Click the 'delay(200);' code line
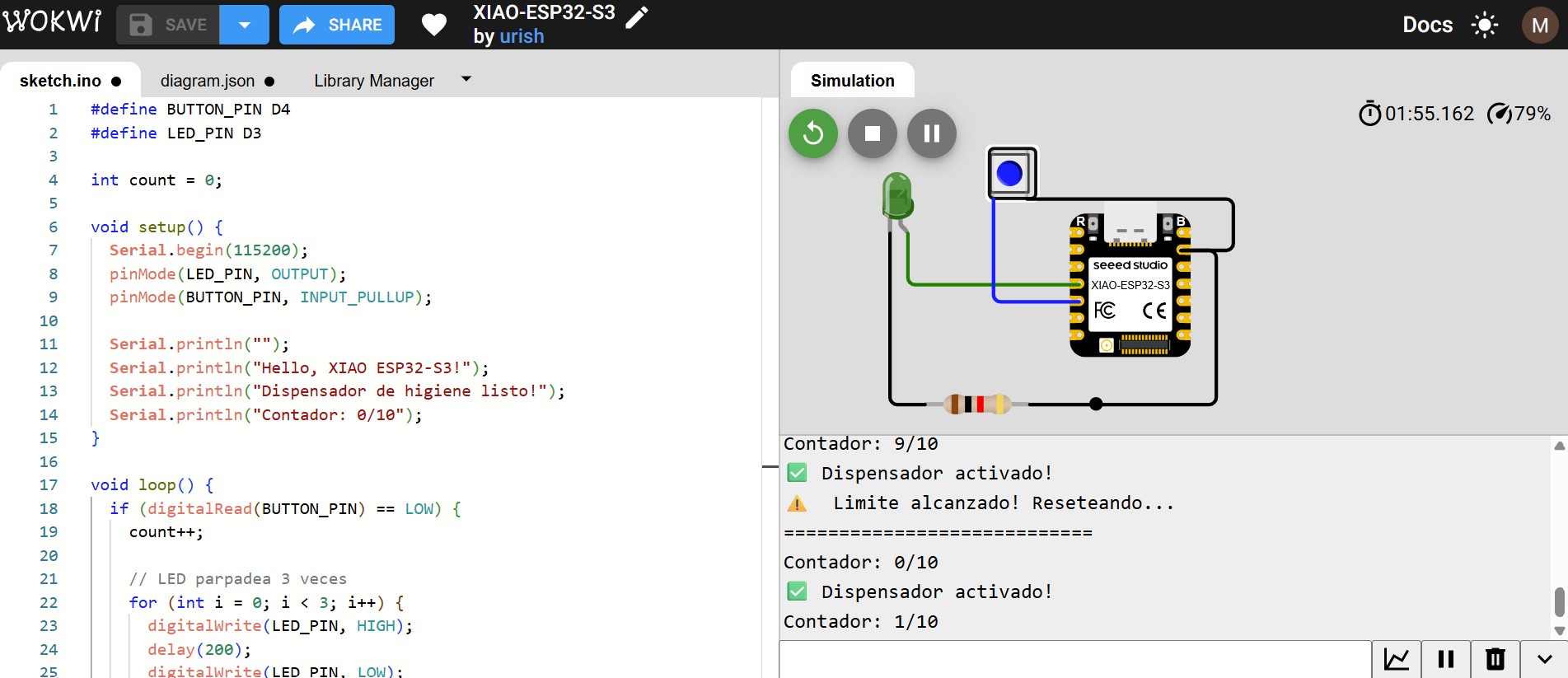 (x=199, y=650)
